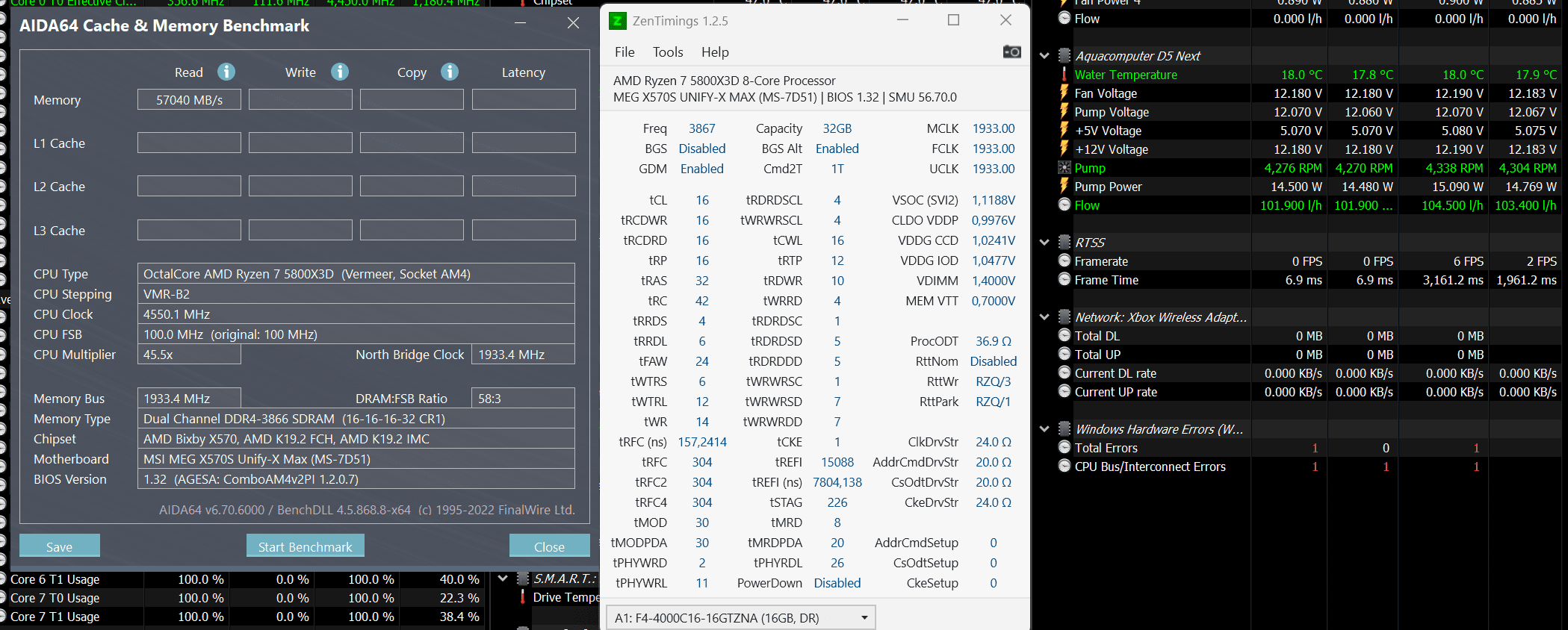Click the L1 Cache Read result field
The height and width of the screenshot is (630, 1568).
click(189, 143)
